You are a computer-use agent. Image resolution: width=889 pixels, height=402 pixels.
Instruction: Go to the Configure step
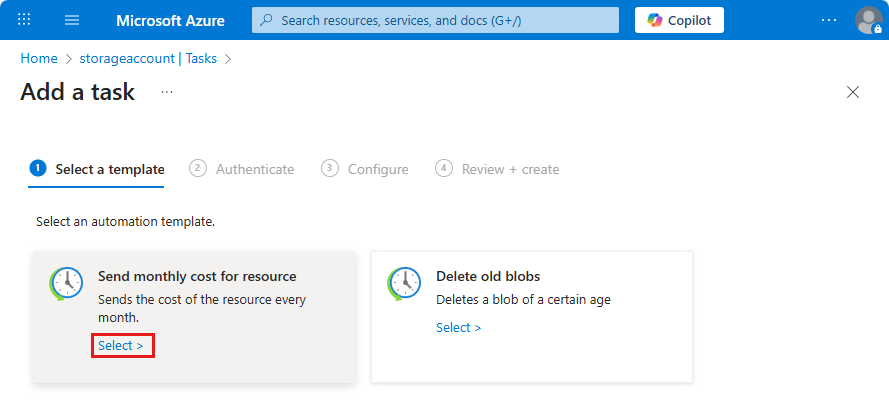click(365, 169)
